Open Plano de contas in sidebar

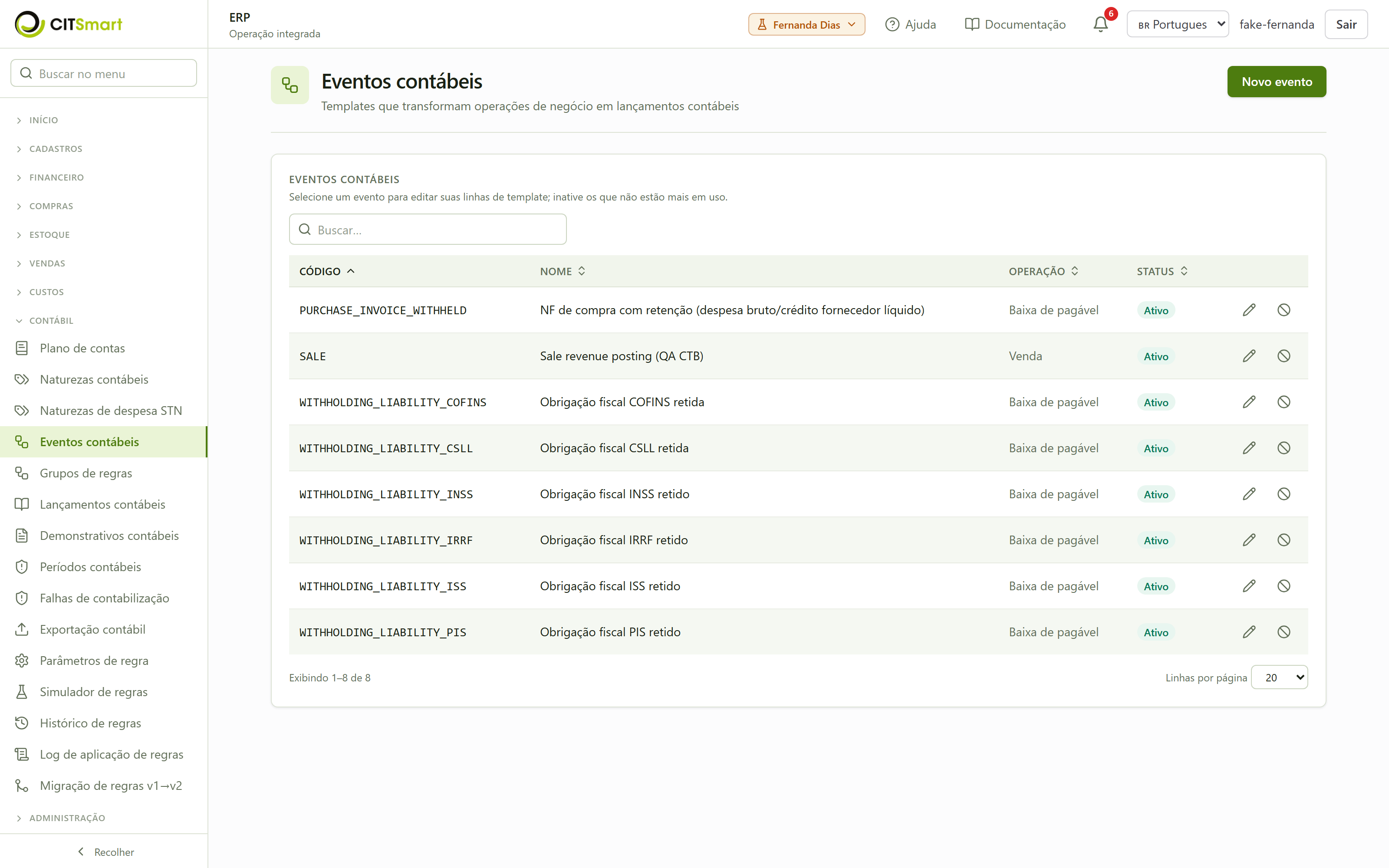pos(103,348)
